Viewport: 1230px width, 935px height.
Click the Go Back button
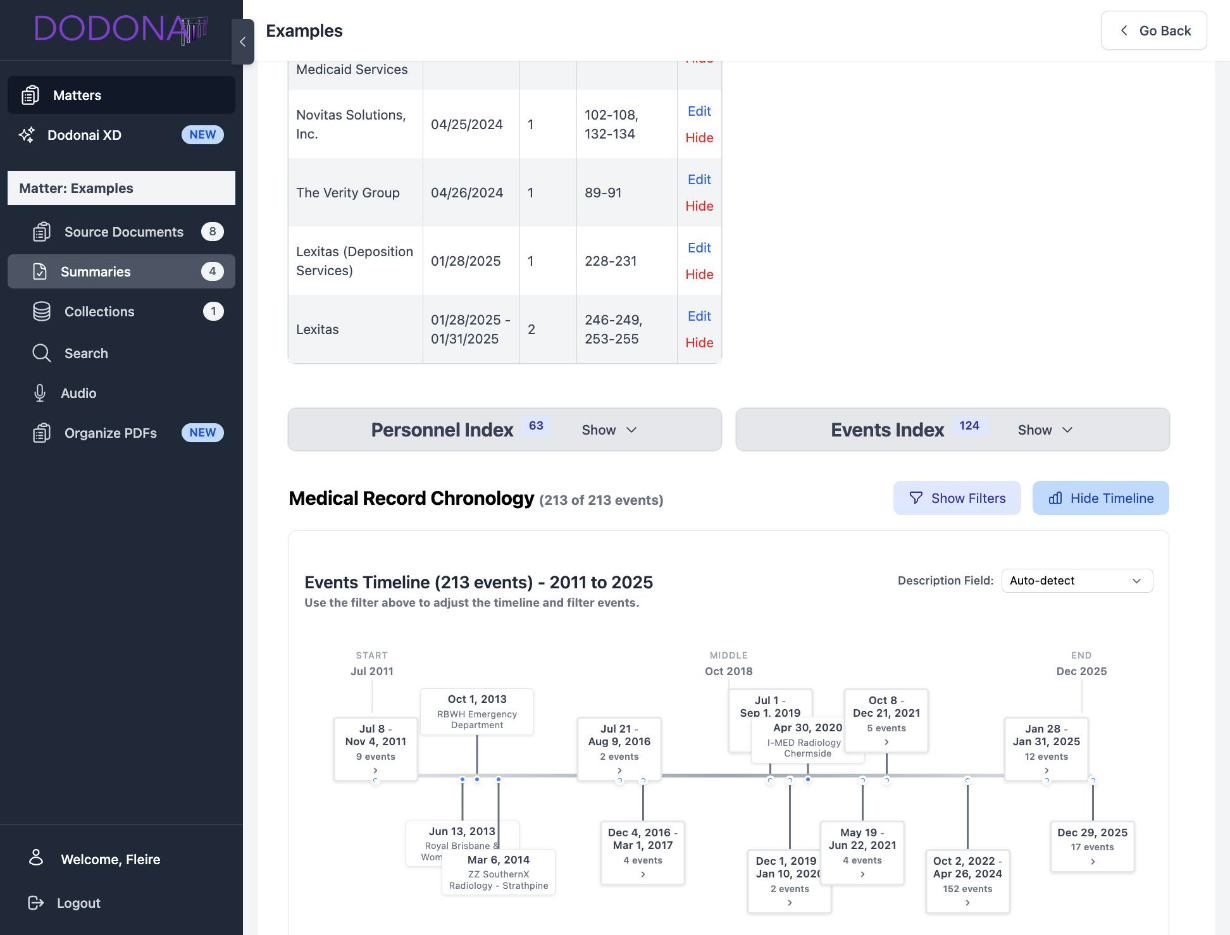[1154, 31]
